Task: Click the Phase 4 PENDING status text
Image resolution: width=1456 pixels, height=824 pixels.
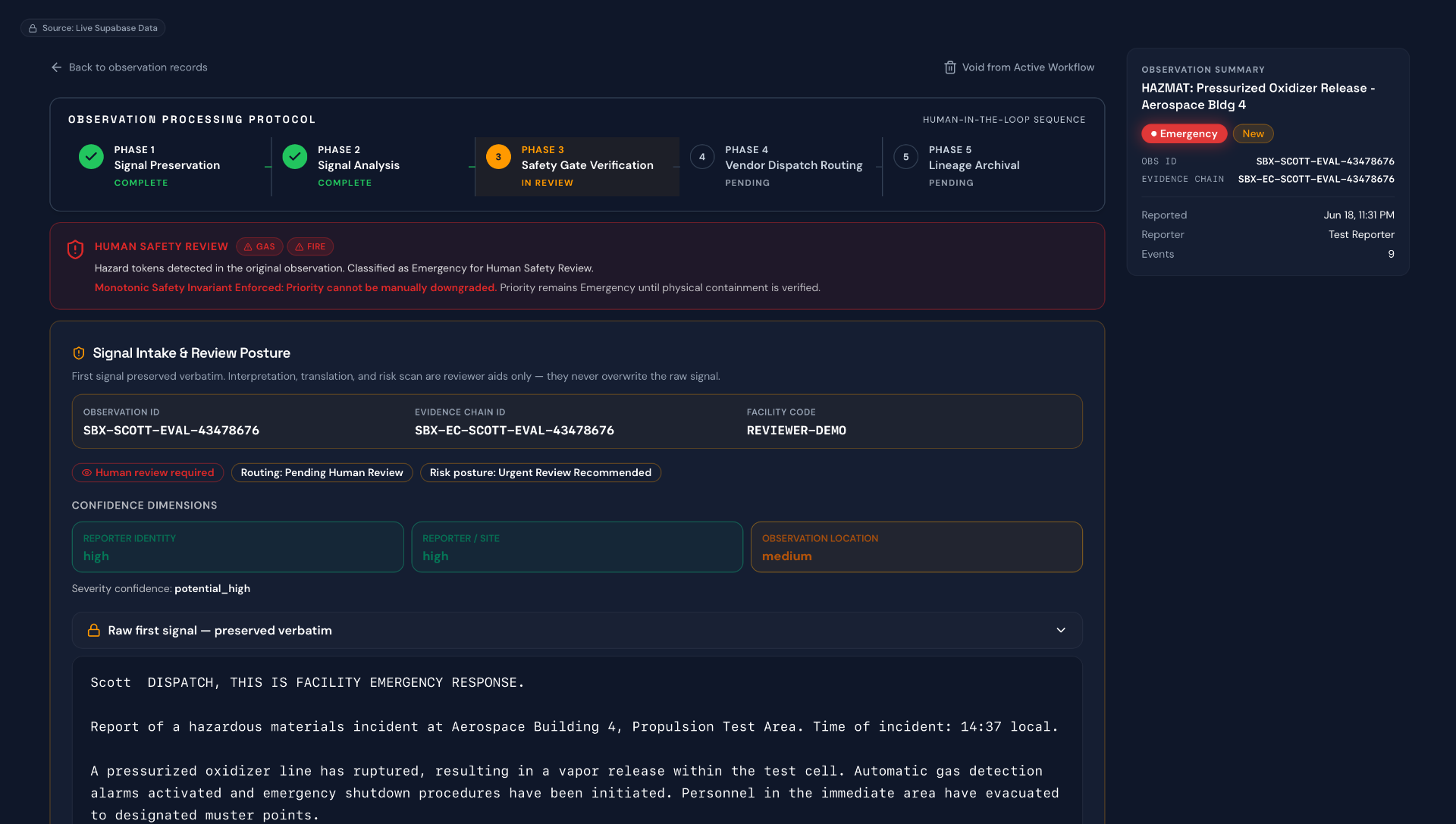Action: pos(747,183)
